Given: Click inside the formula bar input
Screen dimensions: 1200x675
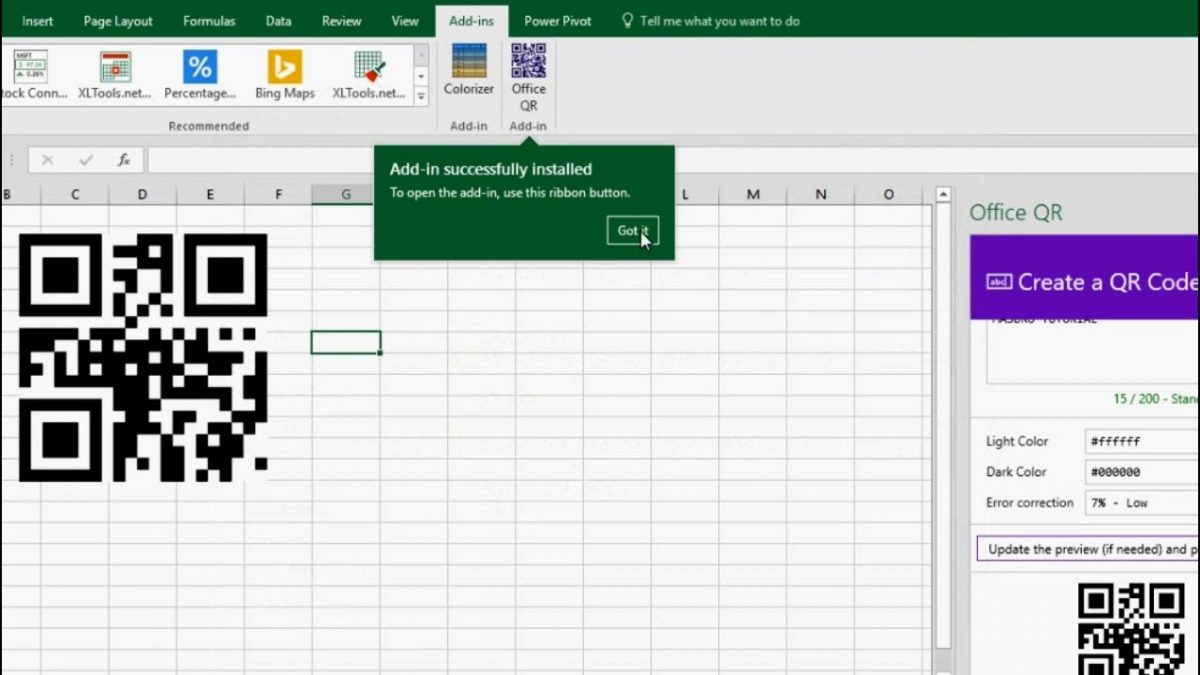Looking at the screenshot, I should point(672,160).
